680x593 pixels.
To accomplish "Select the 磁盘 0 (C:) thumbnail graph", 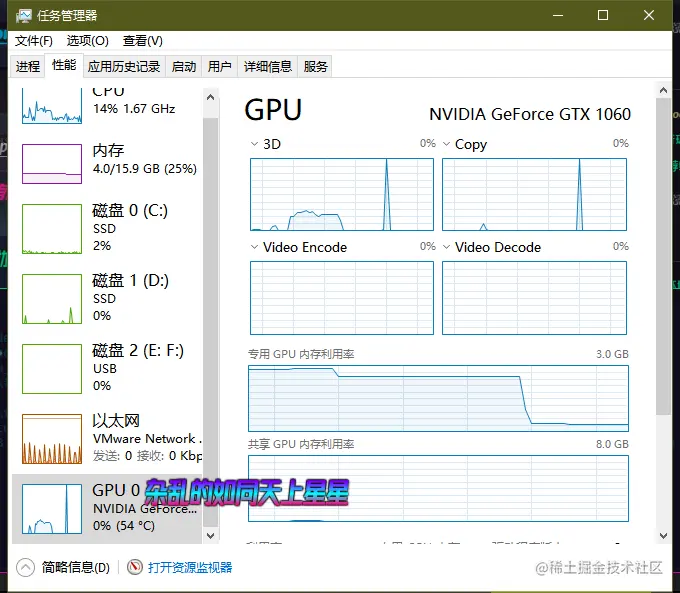I will 52,229.
